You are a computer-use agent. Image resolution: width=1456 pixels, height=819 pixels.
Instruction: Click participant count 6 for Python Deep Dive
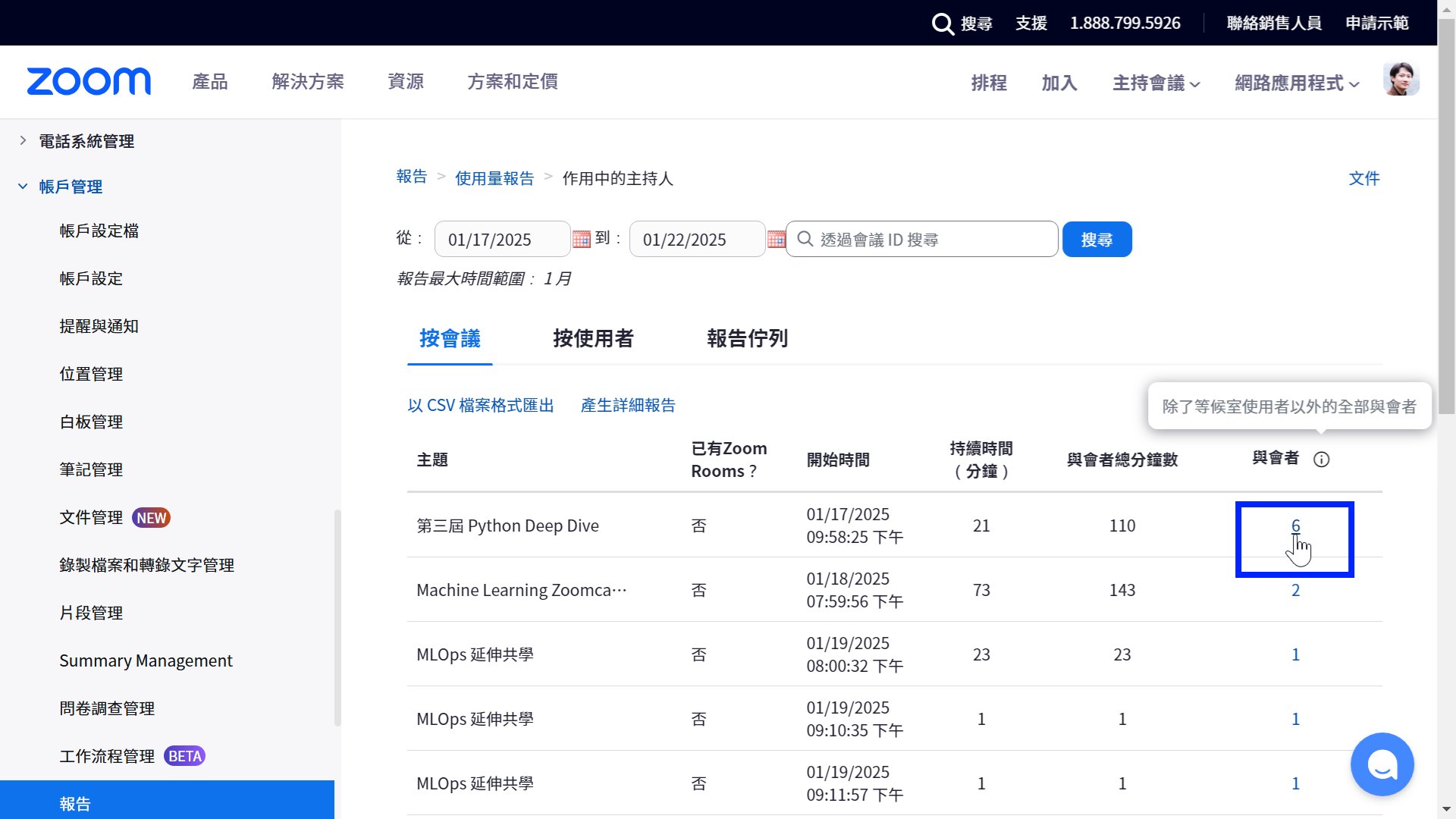click(1295, 526)
